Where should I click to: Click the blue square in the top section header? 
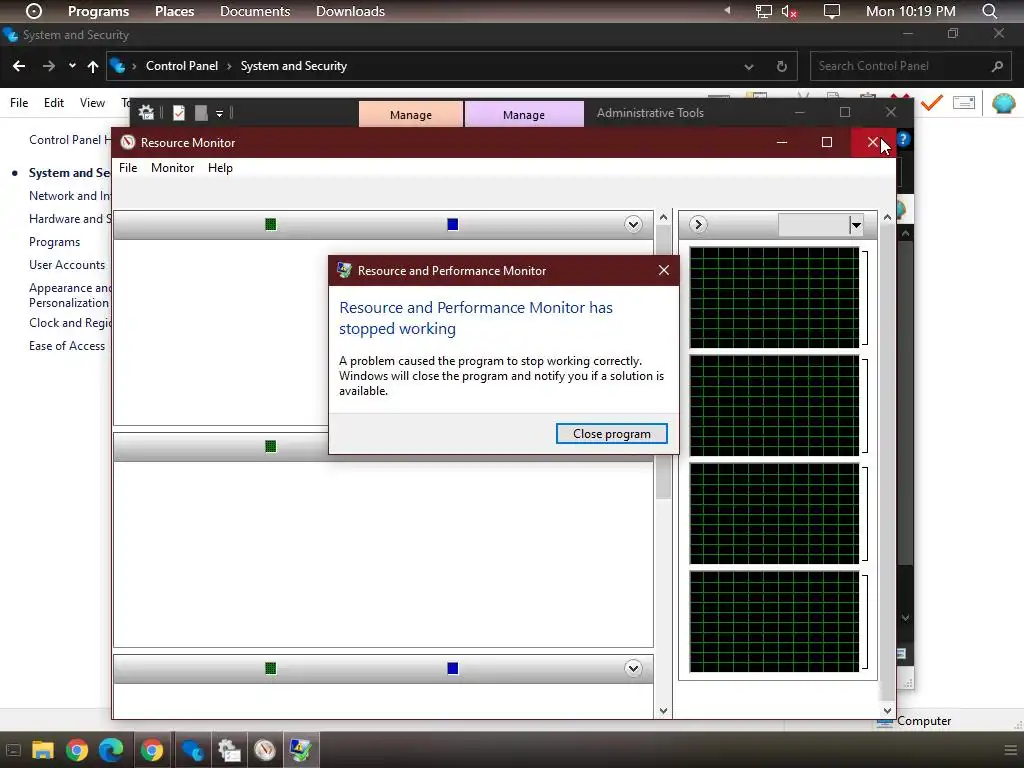453,225
